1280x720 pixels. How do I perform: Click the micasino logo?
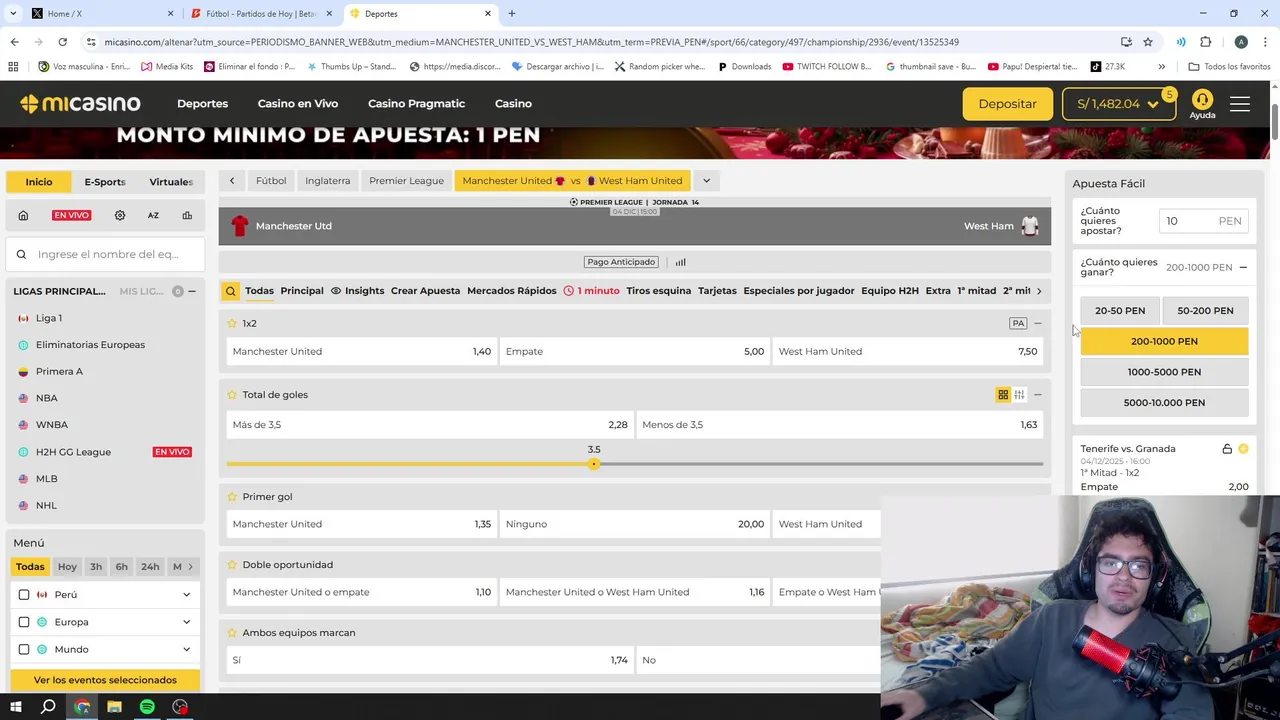(x=80, y=104)
